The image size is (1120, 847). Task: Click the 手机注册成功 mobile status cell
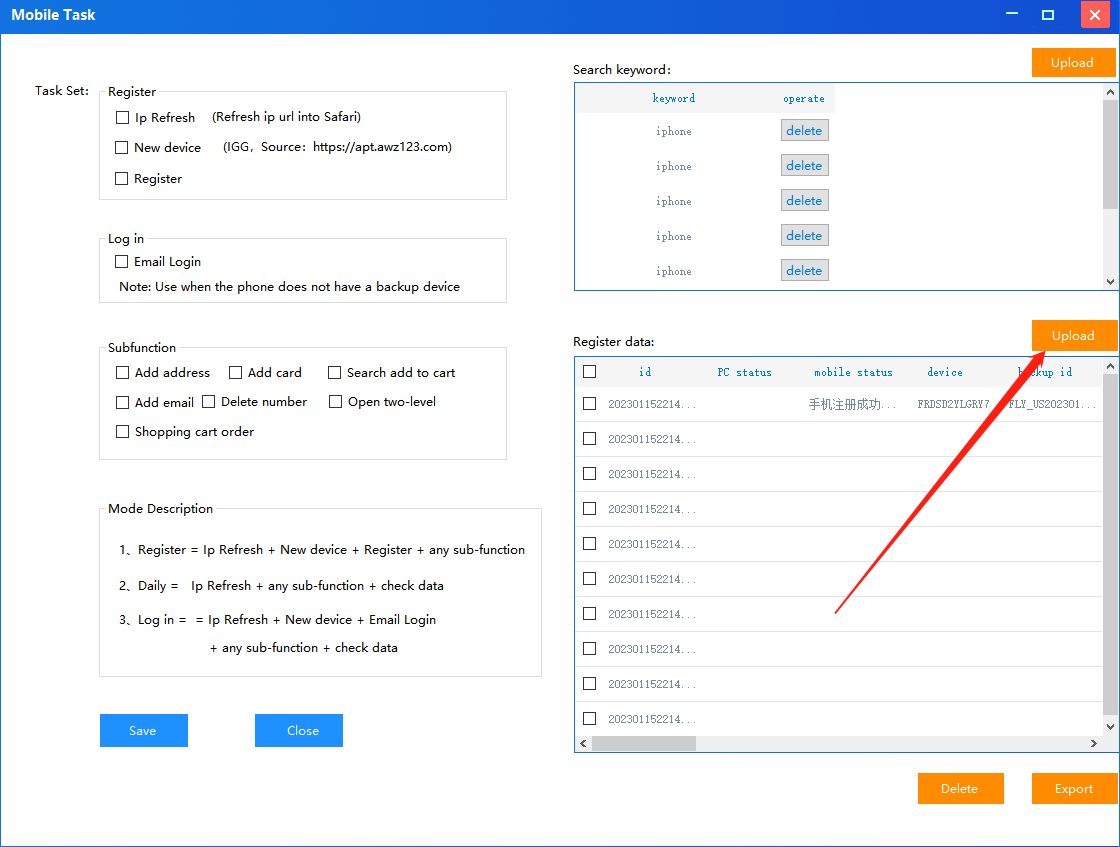pos(851,404)
